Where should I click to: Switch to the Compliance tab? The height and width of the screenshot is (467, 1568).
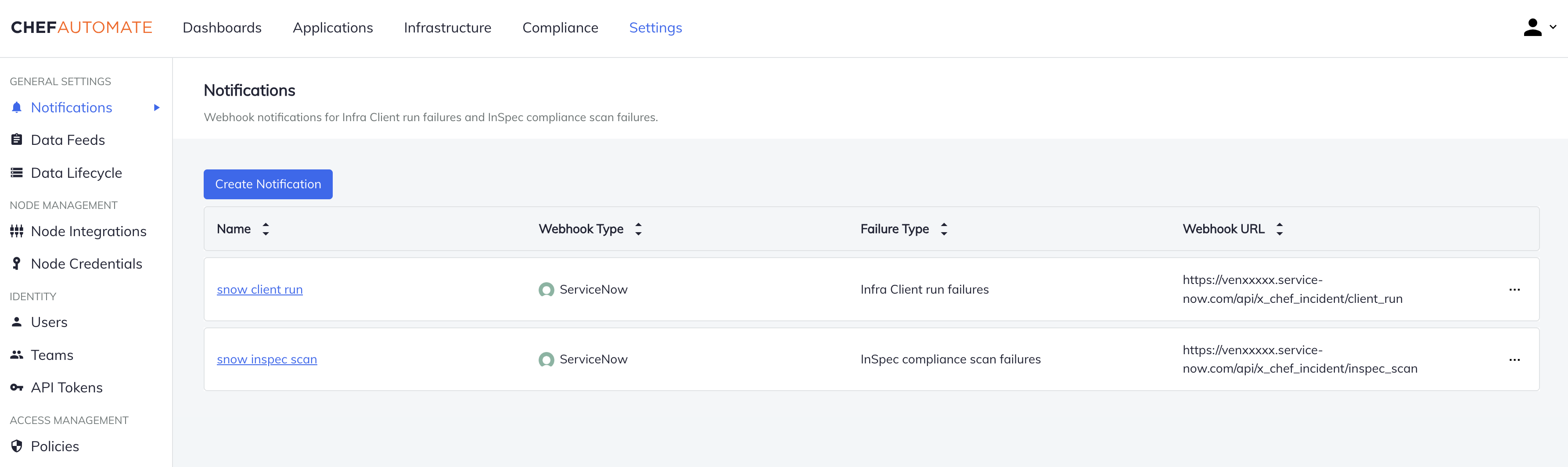(x=560, y=27)
